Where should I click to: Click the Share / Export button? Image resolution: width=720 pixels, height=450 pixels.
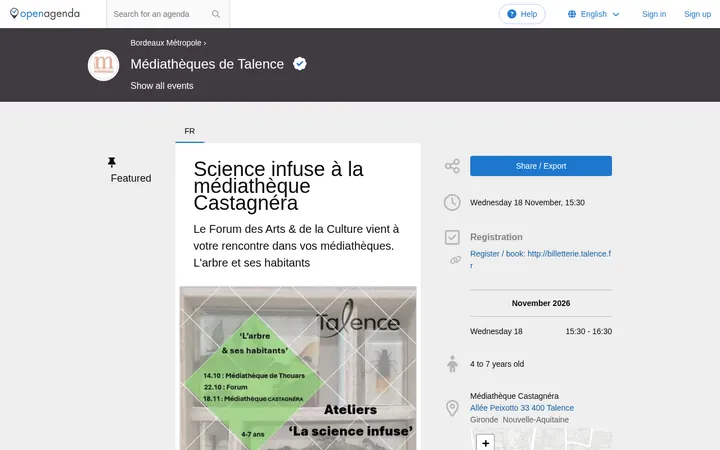(541, 166)
